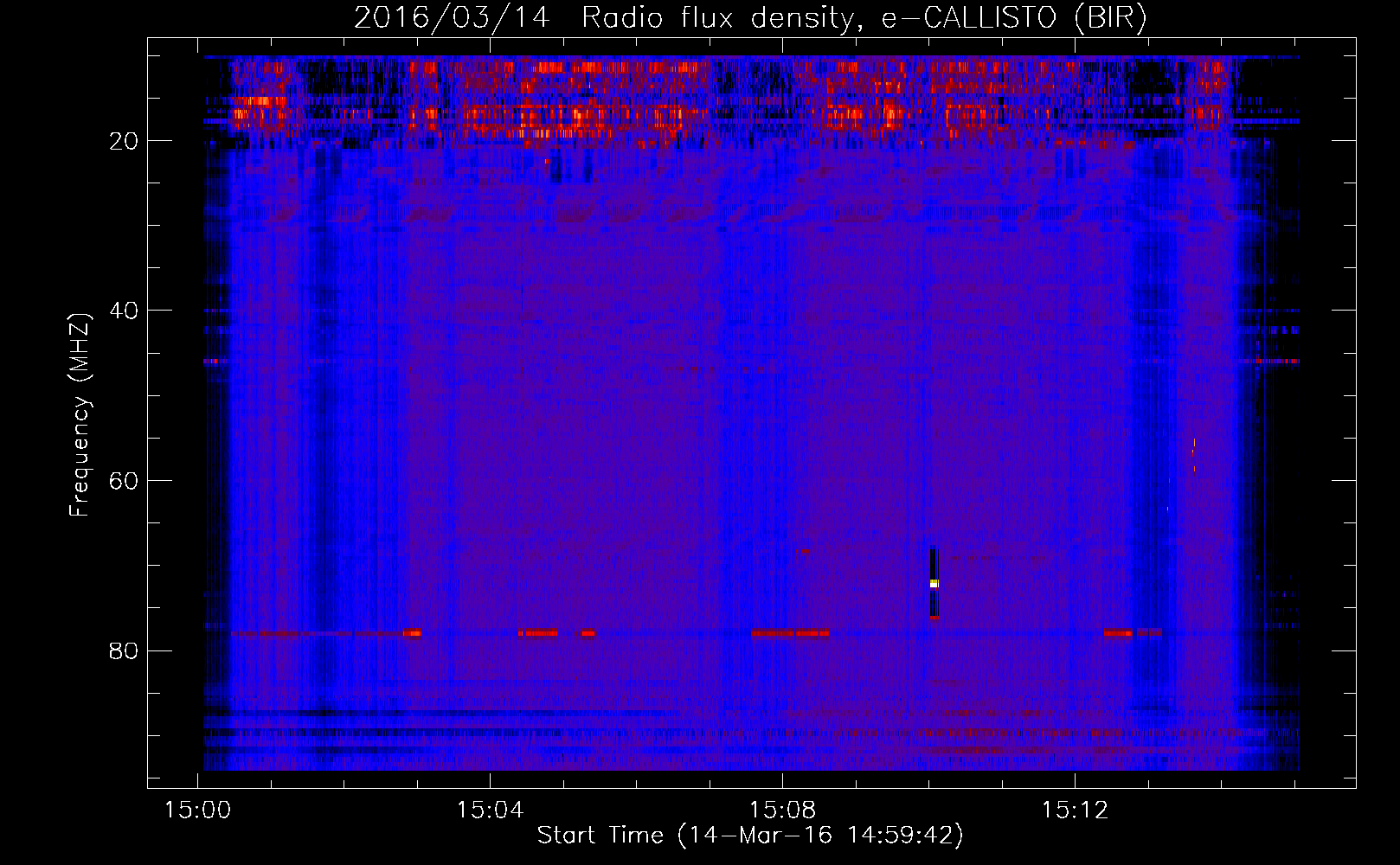Click the '15:12' time tick label
1400x865 pixels.
[1076, 811]
